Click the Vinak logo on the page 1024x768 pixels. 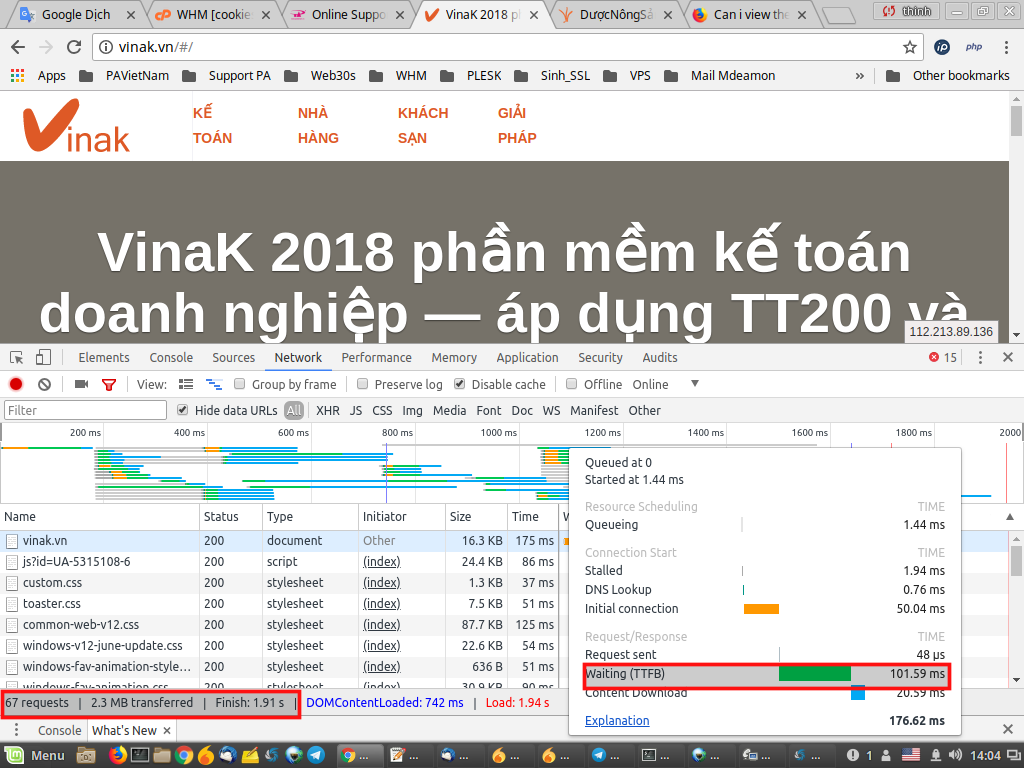pos(76,125)
